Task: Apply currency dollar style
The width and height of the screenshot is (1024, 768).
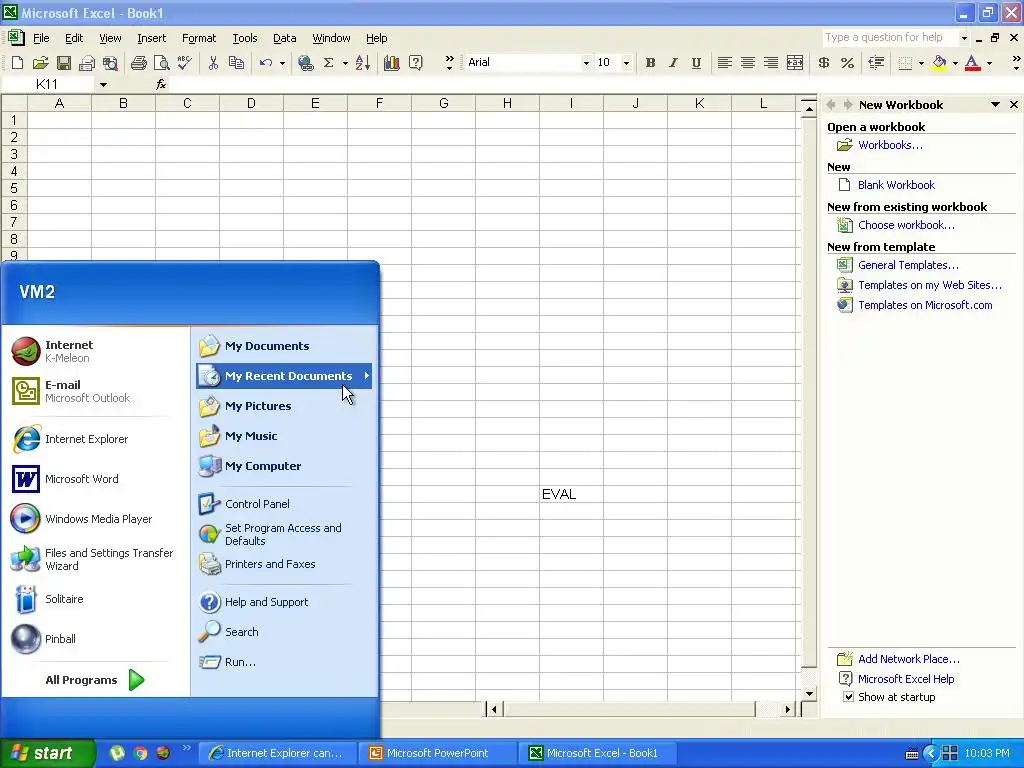Action: coord(824,63)
